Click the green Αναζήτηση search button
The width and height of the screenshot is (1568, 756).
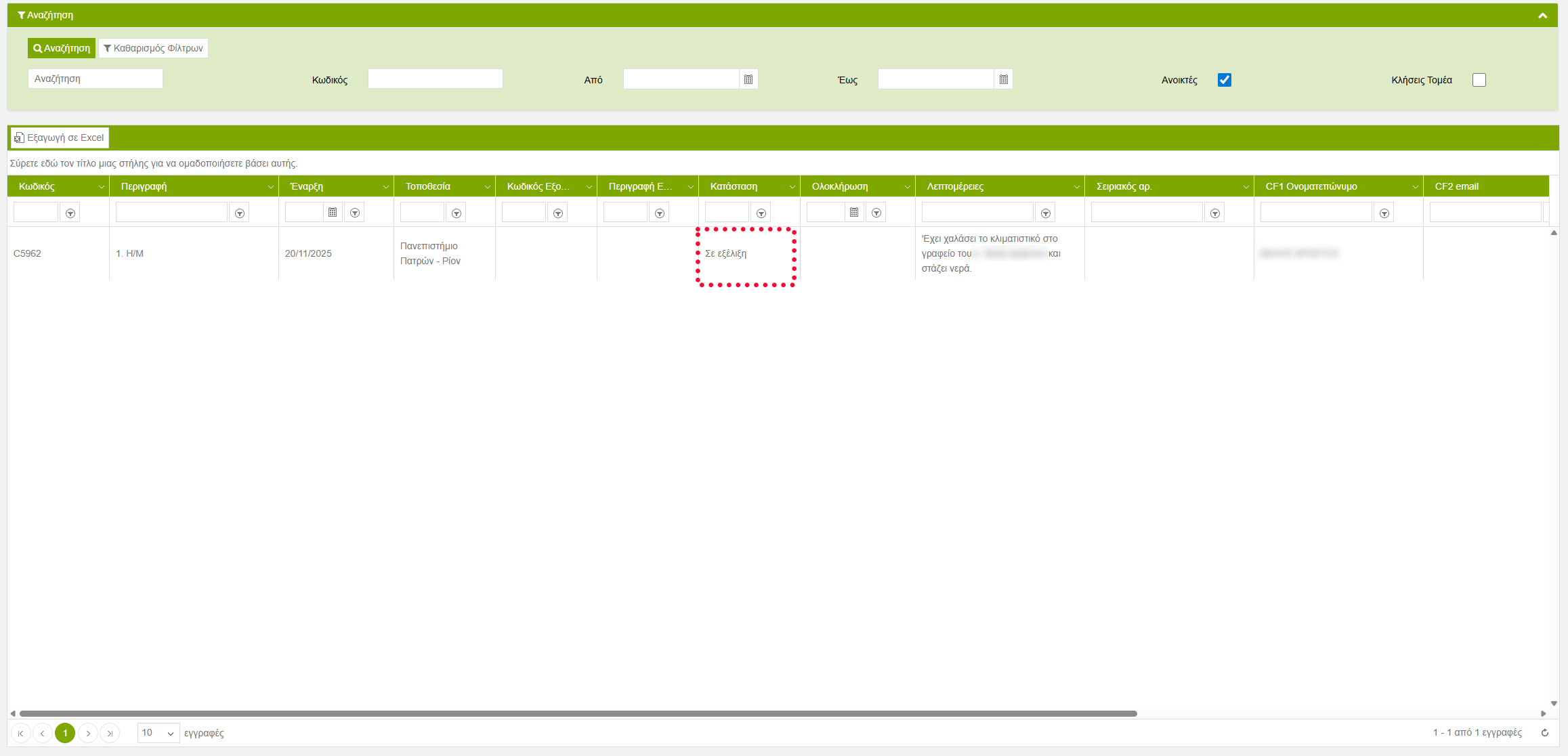62,48
